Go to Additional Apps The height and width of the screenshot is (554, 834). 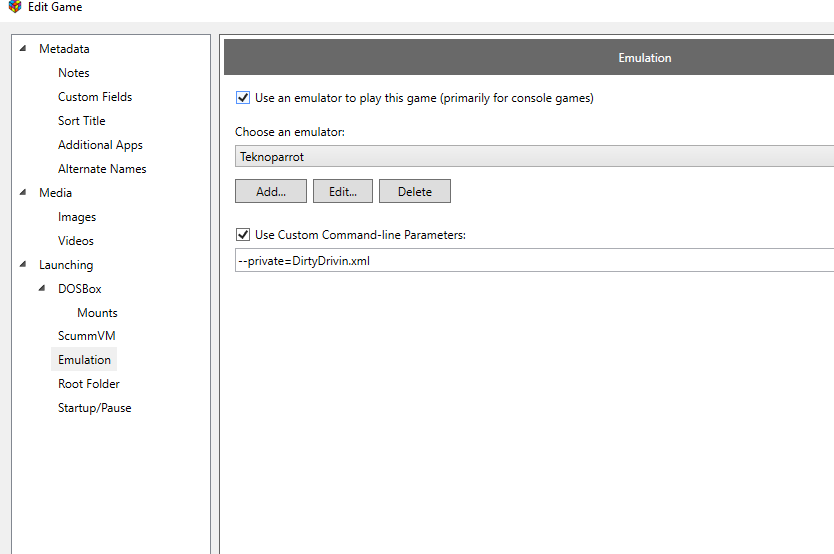(100, 145)
